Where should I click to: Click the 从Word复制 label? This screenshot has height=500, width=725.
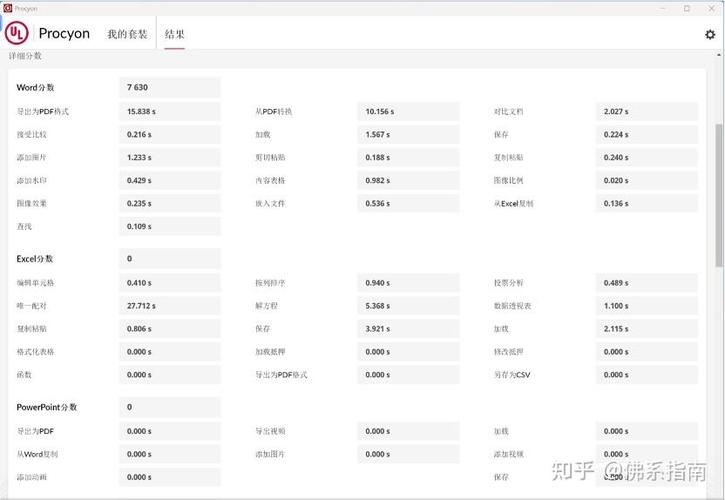pyautogui.click(x=37, y=455)
